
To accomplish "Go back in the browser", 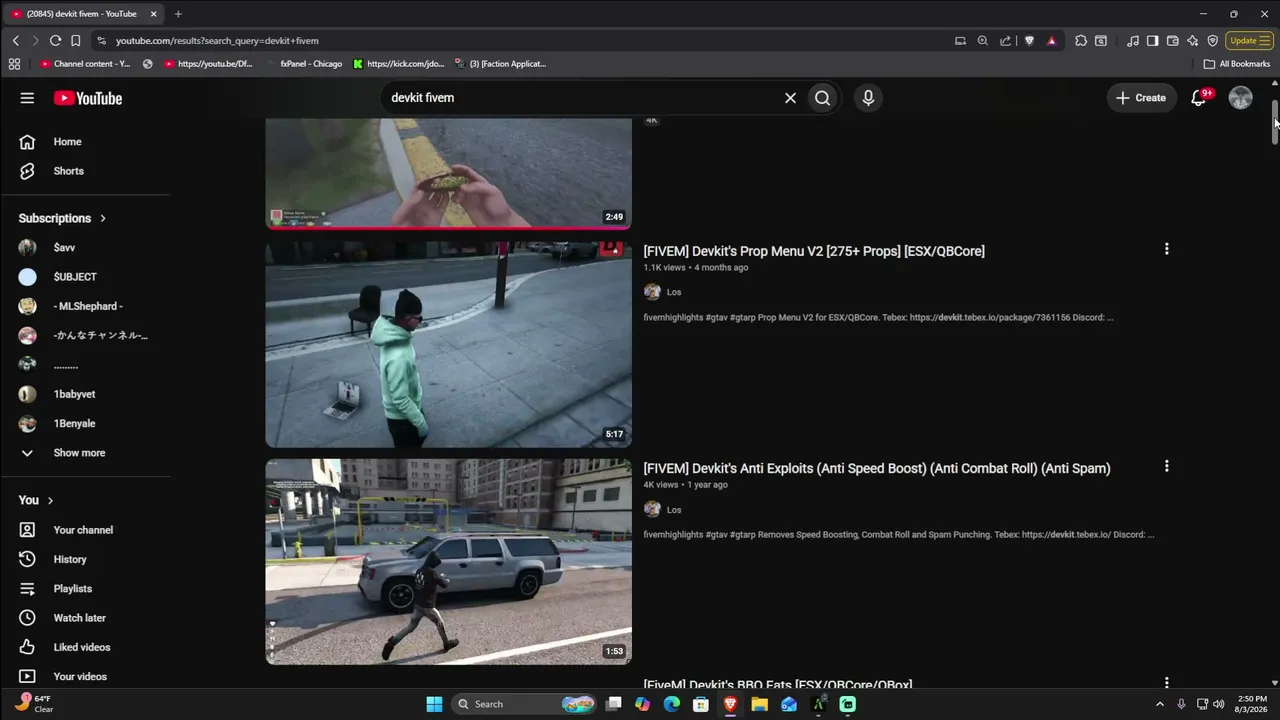I will [x=16, y=41].
